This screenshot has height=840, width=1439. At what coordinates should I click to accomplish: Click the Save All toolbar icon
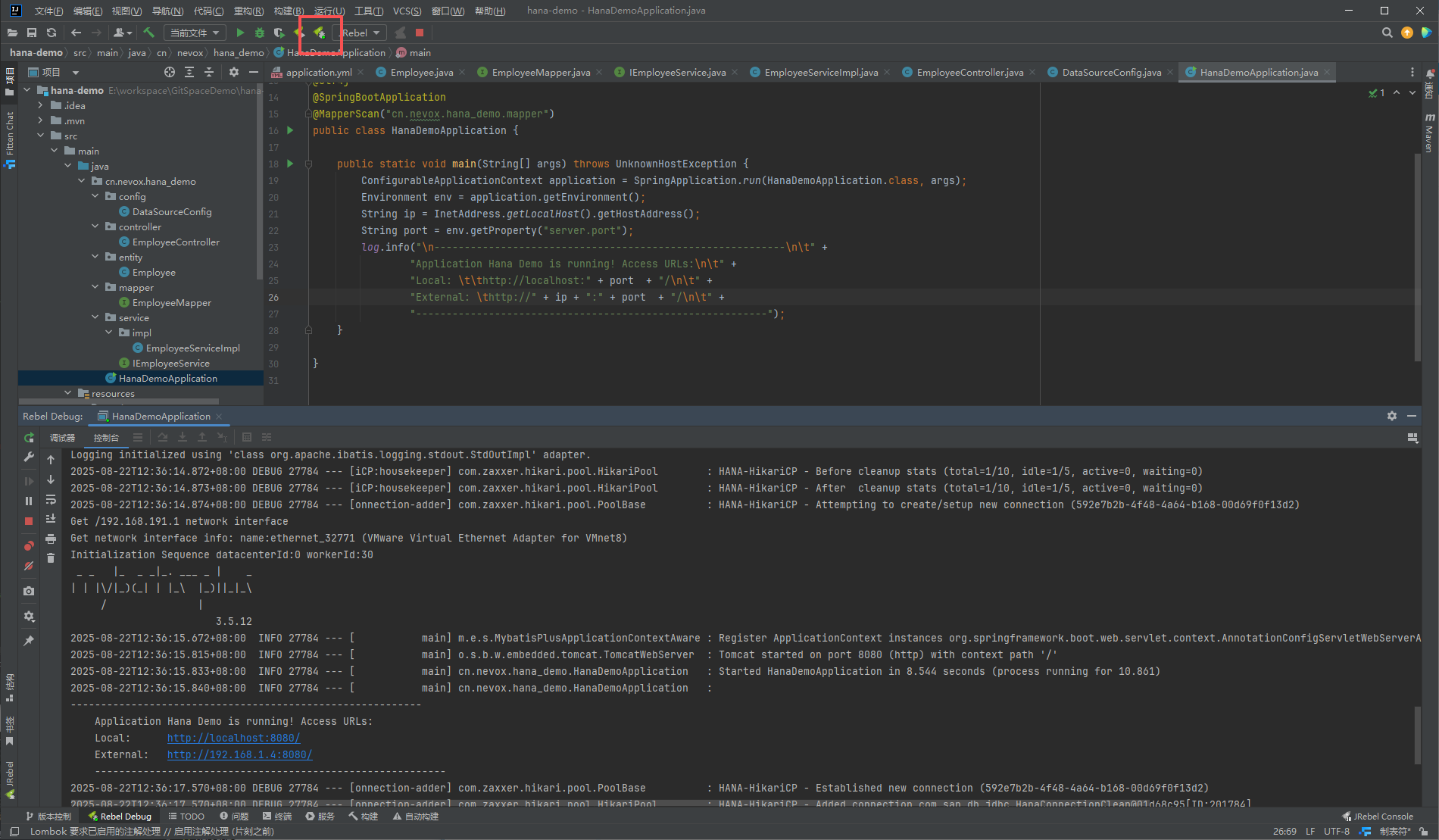click(32, 33)
